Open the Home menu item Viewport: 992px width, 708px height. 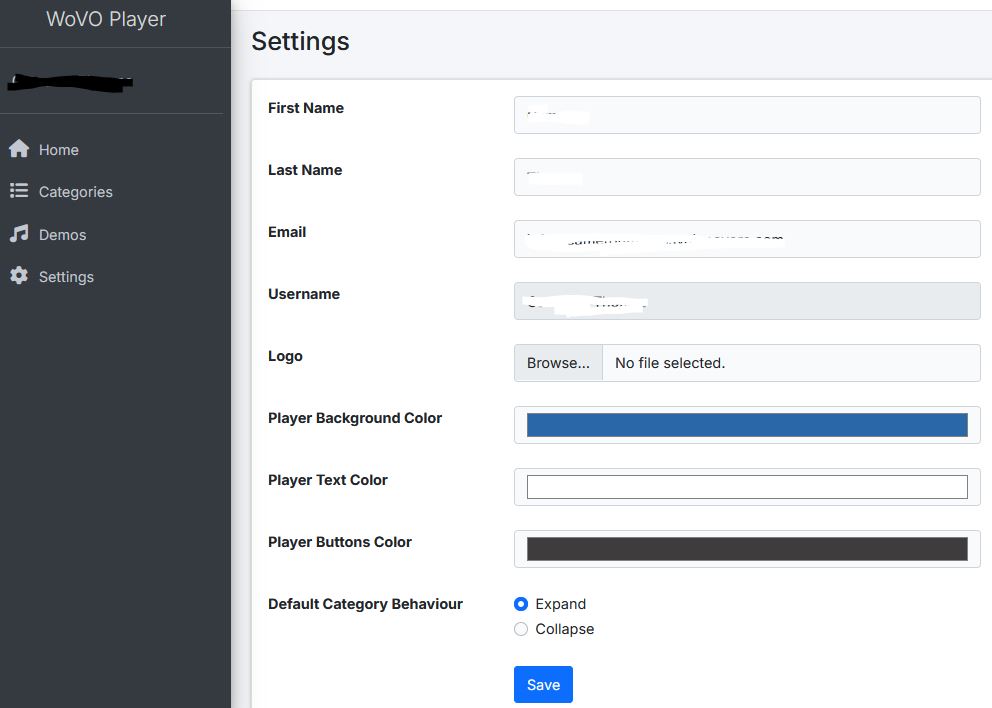59,150
